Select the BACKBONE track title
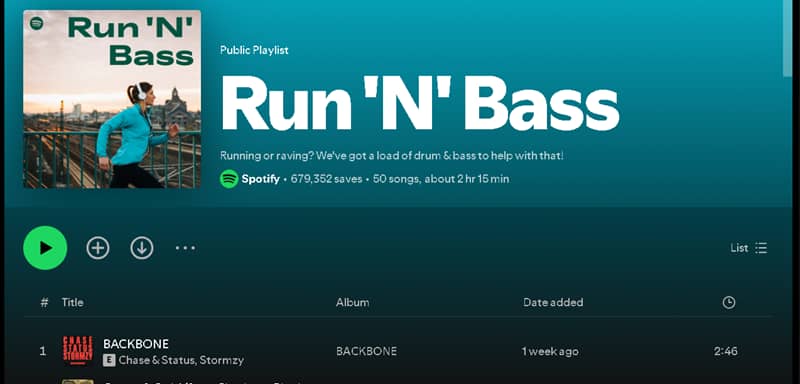The height and width of the screenshot is (384, 800). (x=136, y=344)
